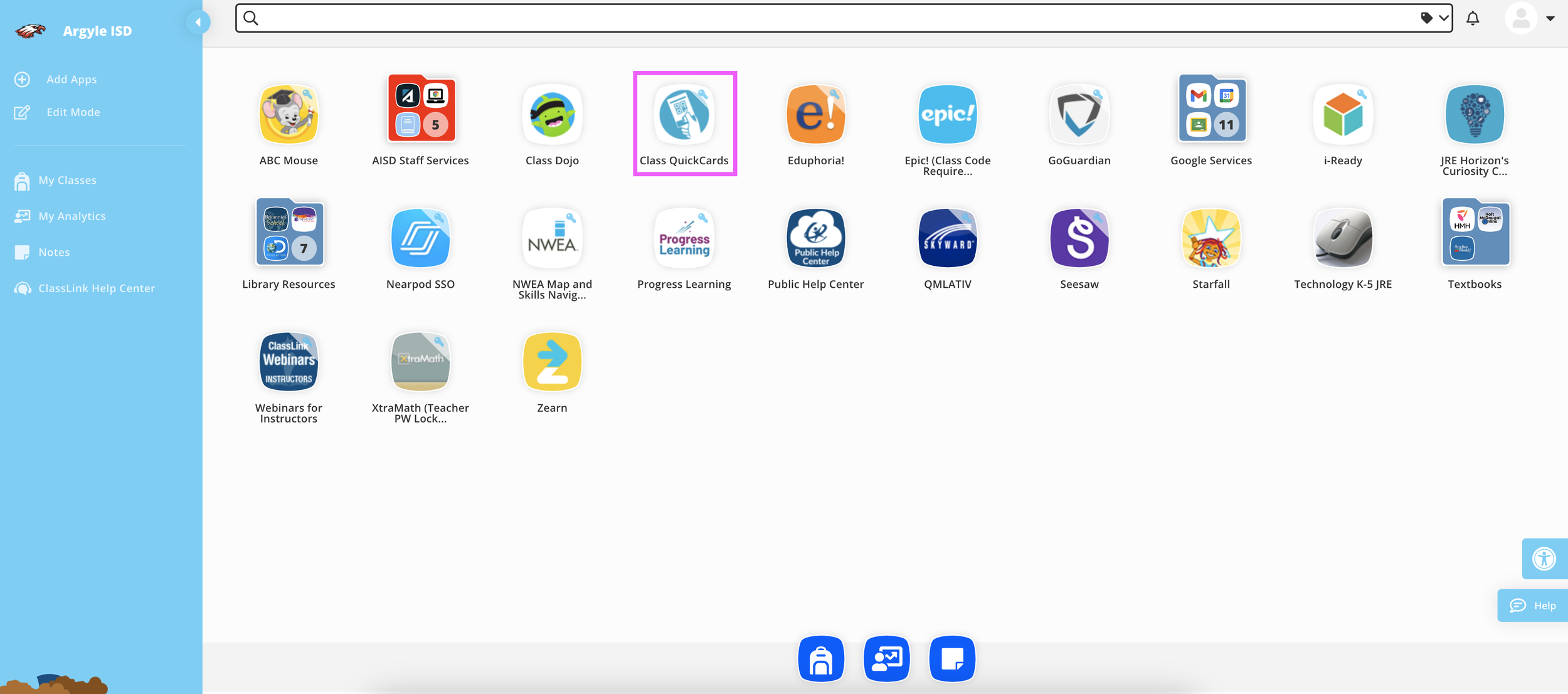Image resolution: width=1568 pixels, height=694 pixels.
Task: Launch GoGuardian app icon
Action: (x=1079, y=115)
